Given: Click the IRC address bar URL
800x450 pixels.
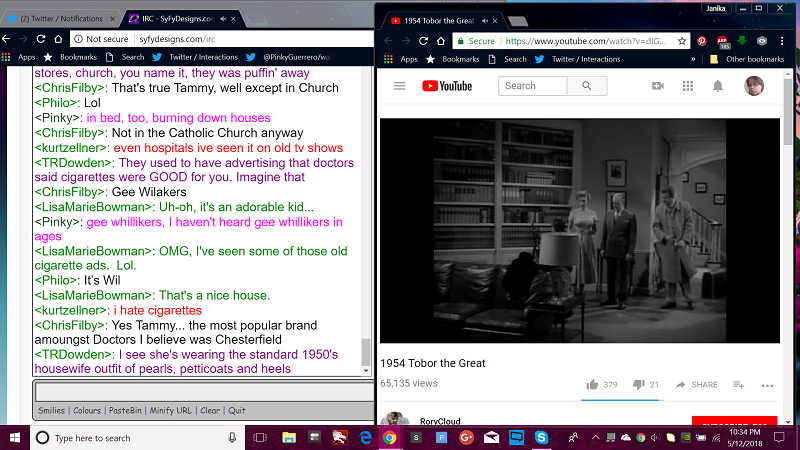Looking at the screenshot, I should pyautogui.click(x=177, y=39).
